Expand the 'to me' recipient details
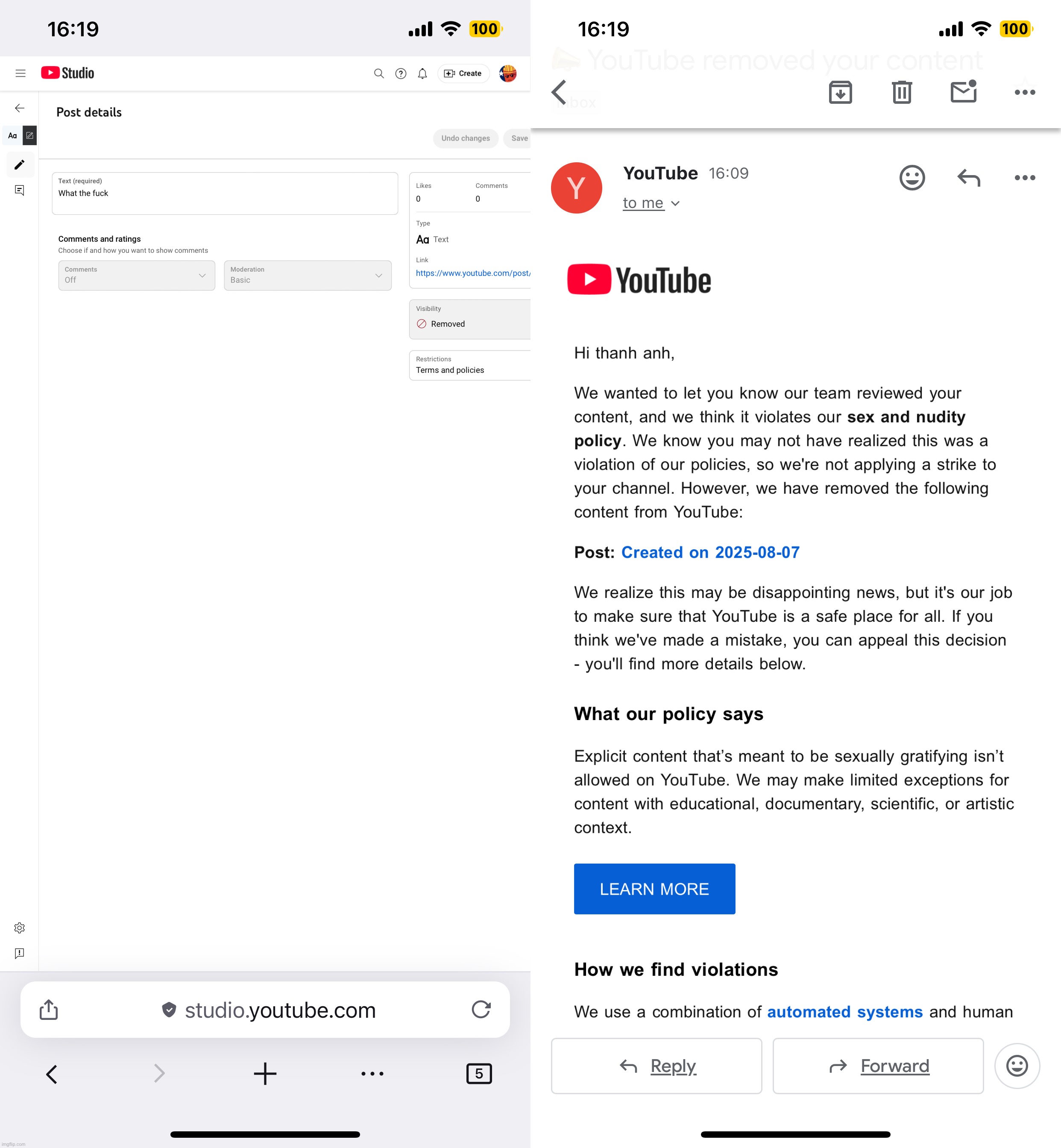Image resolution: width=1061 pixels, height=1148 pixels. pos(651,203)
